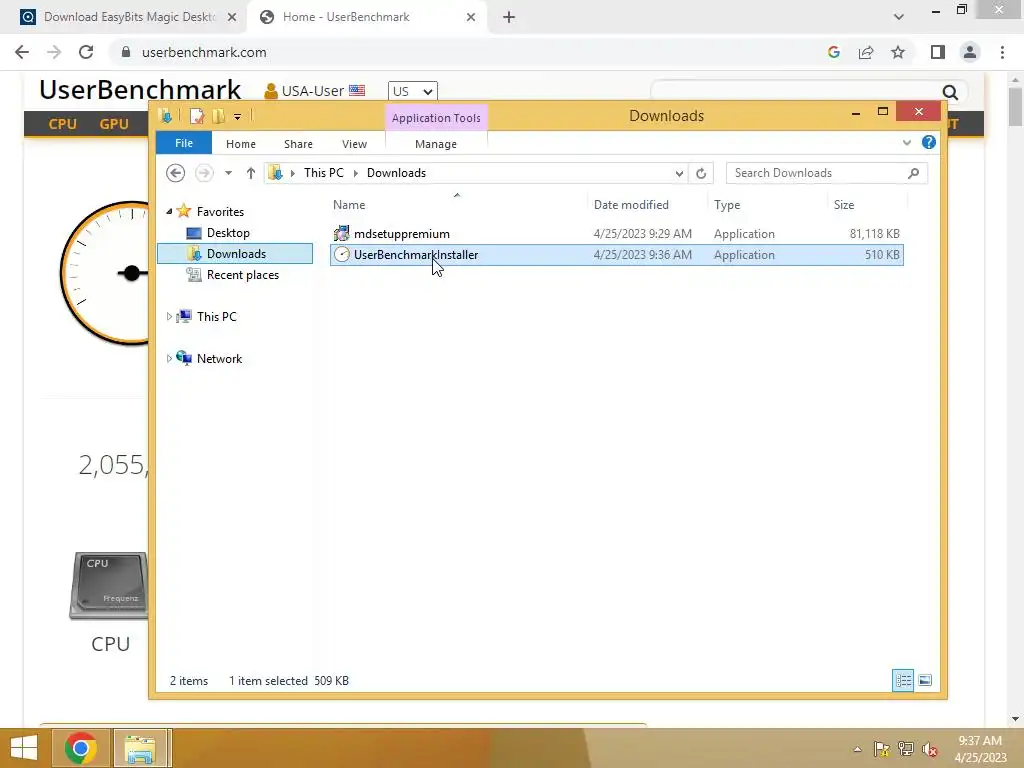Click This PC in address breadcrumb
Screen dimensions: 1024x768
tap(323, 173)
